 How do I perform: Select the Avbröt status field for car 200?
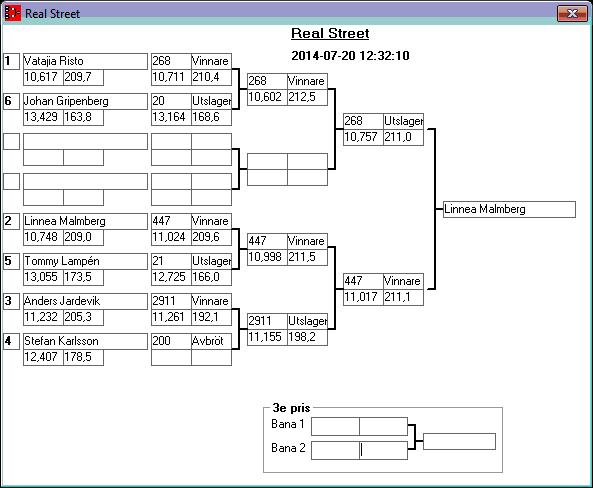(x=211, y=341)
